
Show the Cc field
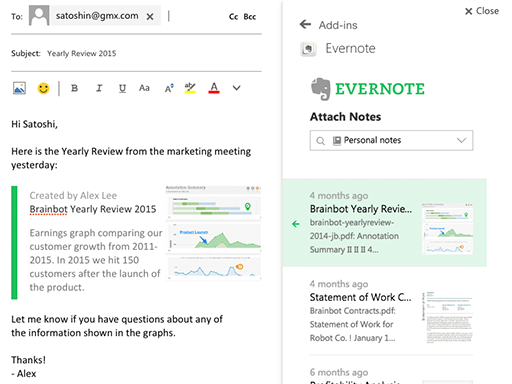click(233, 17)
